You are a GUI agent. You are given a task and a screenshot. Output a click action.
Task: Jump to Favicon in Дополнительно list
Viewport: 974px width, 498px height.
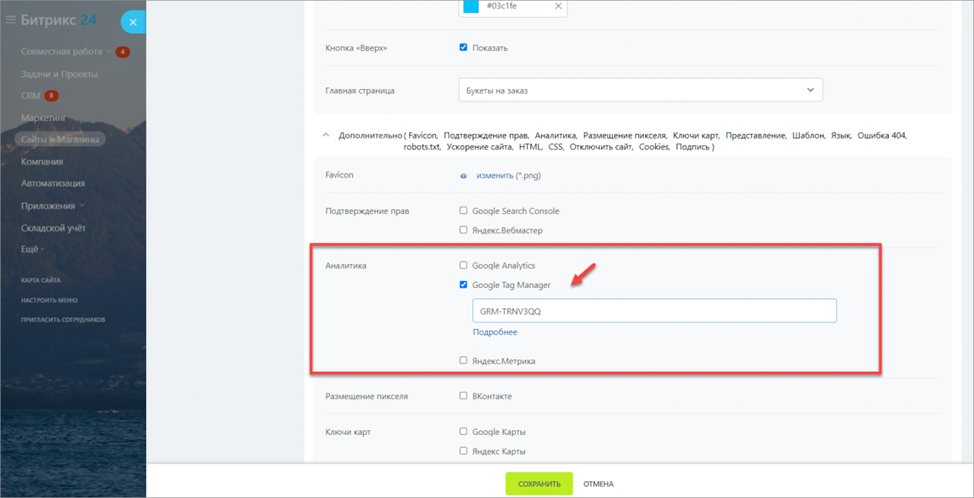point(423,135)
